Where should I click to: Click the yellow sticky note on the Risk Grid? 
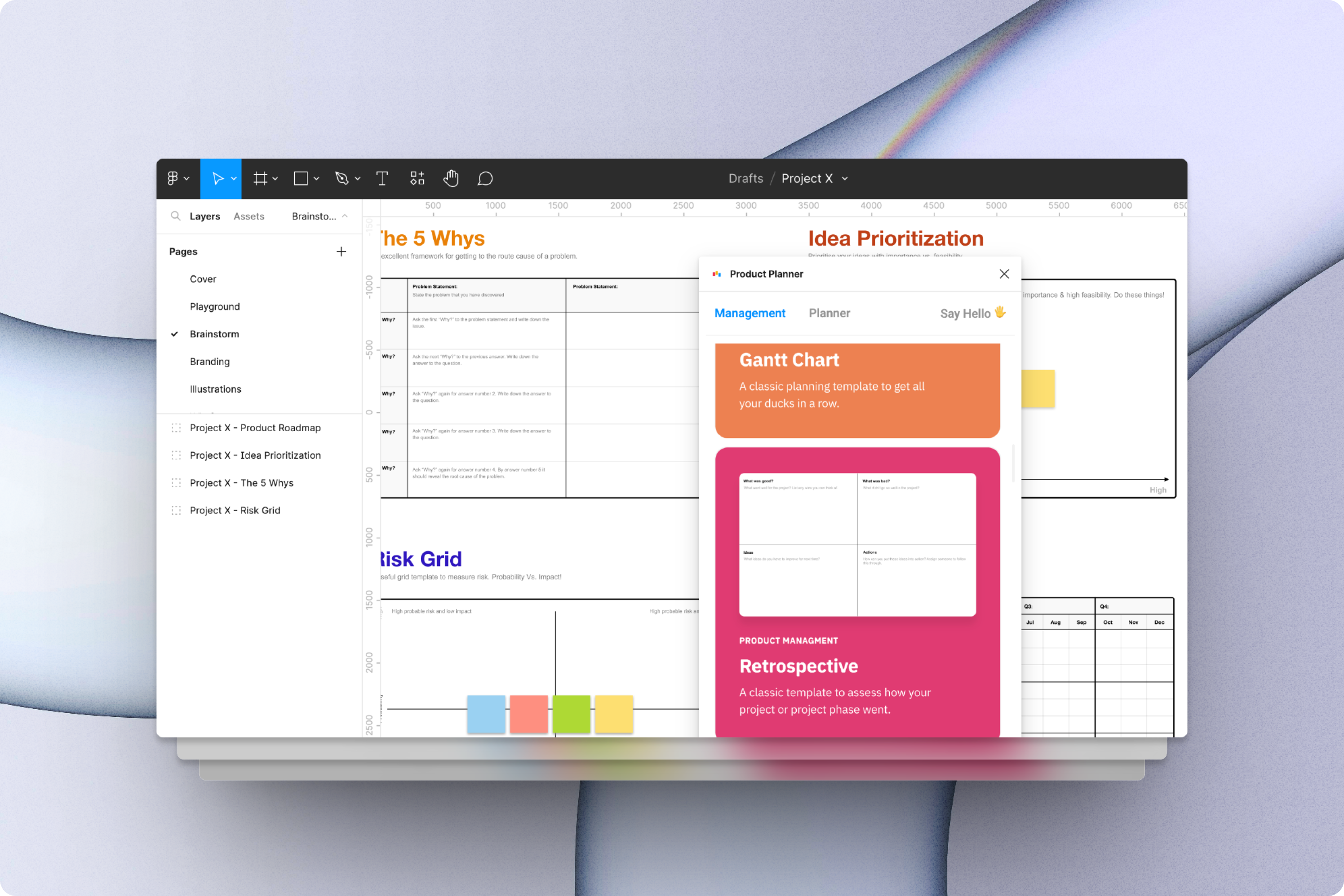[x=614, y=714]
